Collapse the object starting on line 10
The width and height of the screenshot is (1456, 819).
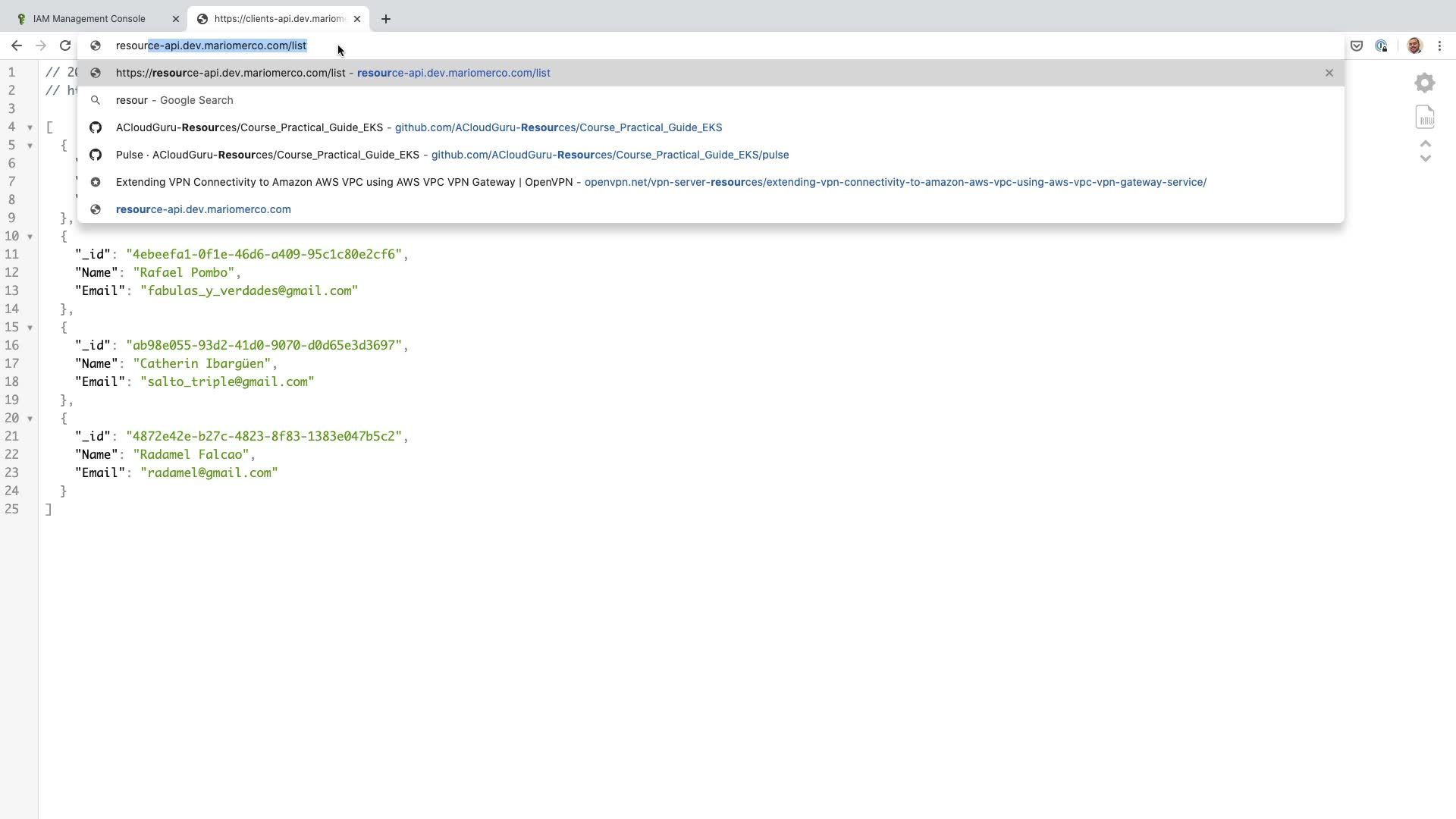[x=30, y=237]
